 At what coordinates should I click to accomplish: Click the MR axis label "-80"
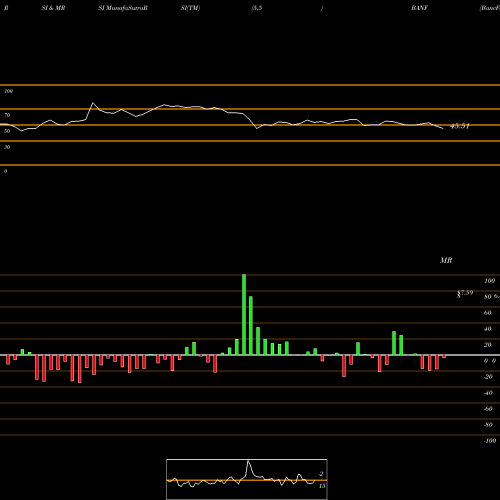488,425
